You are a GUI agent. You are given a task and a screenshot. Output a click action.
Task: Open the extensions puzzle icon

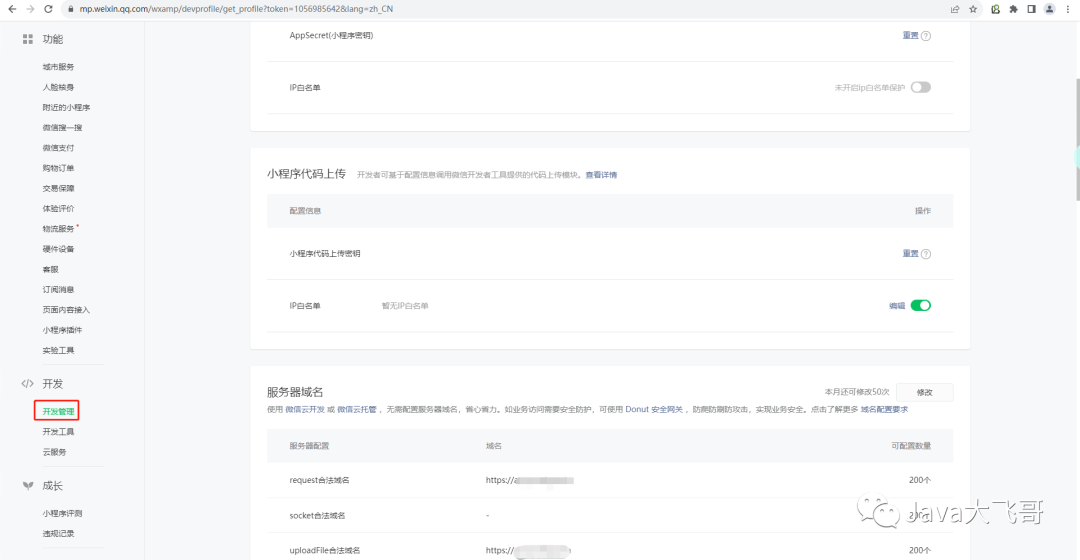point(1013,9)
